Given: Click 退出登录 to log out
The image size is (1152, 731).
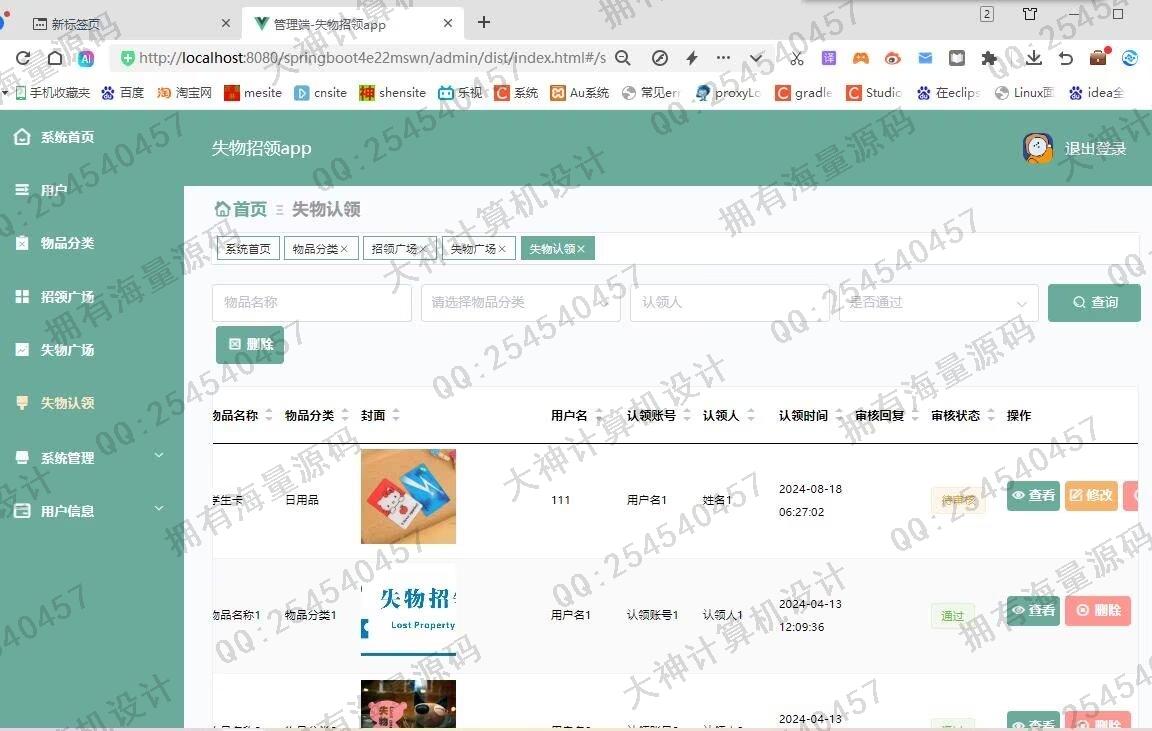Looking at the screenshot, I should point(1095,149).
